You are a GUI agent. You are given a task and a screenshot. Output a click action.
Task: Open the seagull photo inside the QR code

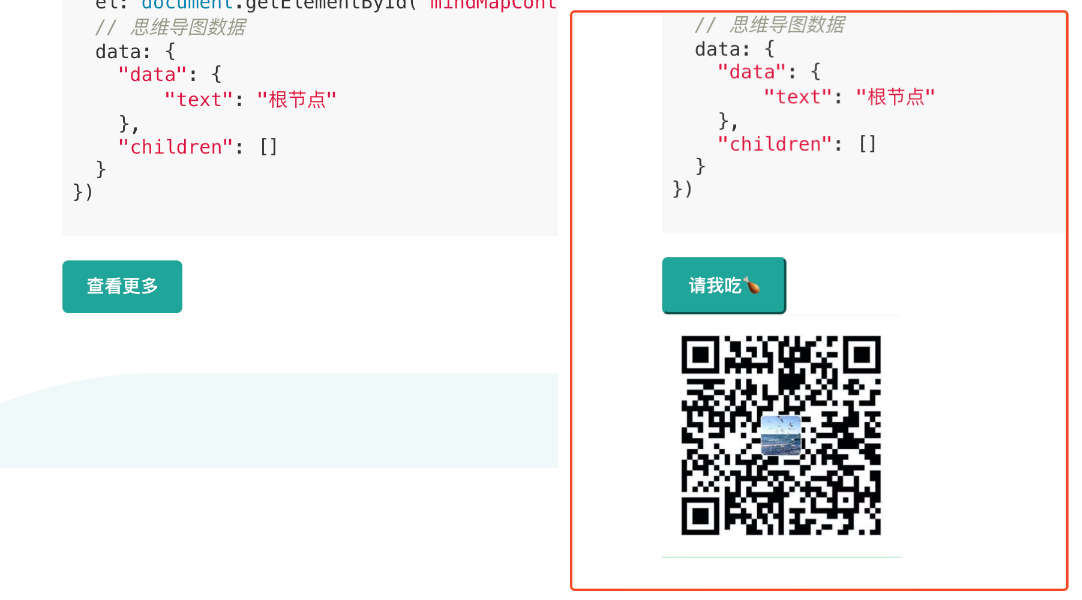coord(781,435)
